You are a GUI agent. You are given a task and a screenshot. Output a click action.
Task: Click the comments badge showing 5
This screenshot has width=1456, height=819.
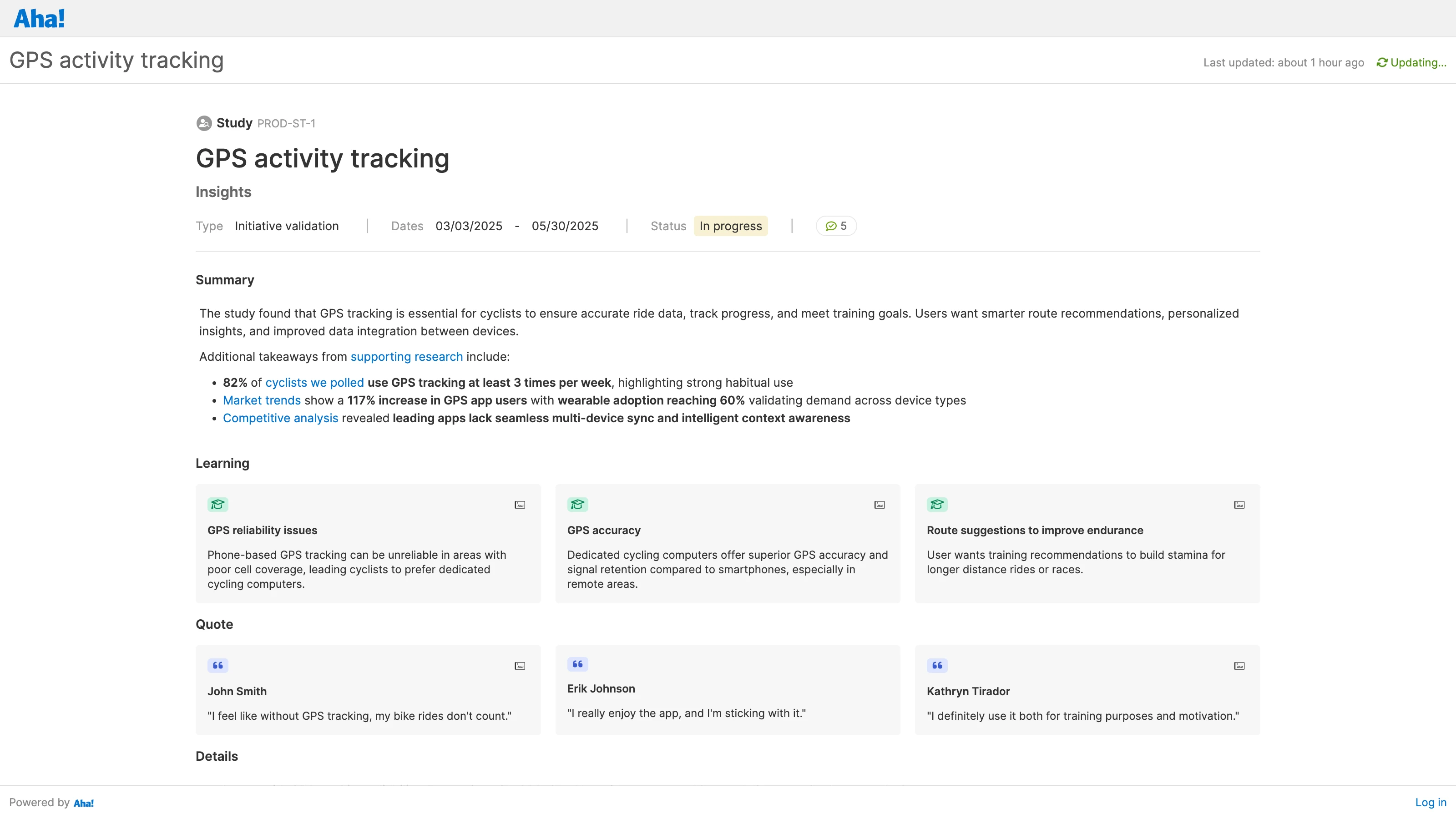(836, 226)
